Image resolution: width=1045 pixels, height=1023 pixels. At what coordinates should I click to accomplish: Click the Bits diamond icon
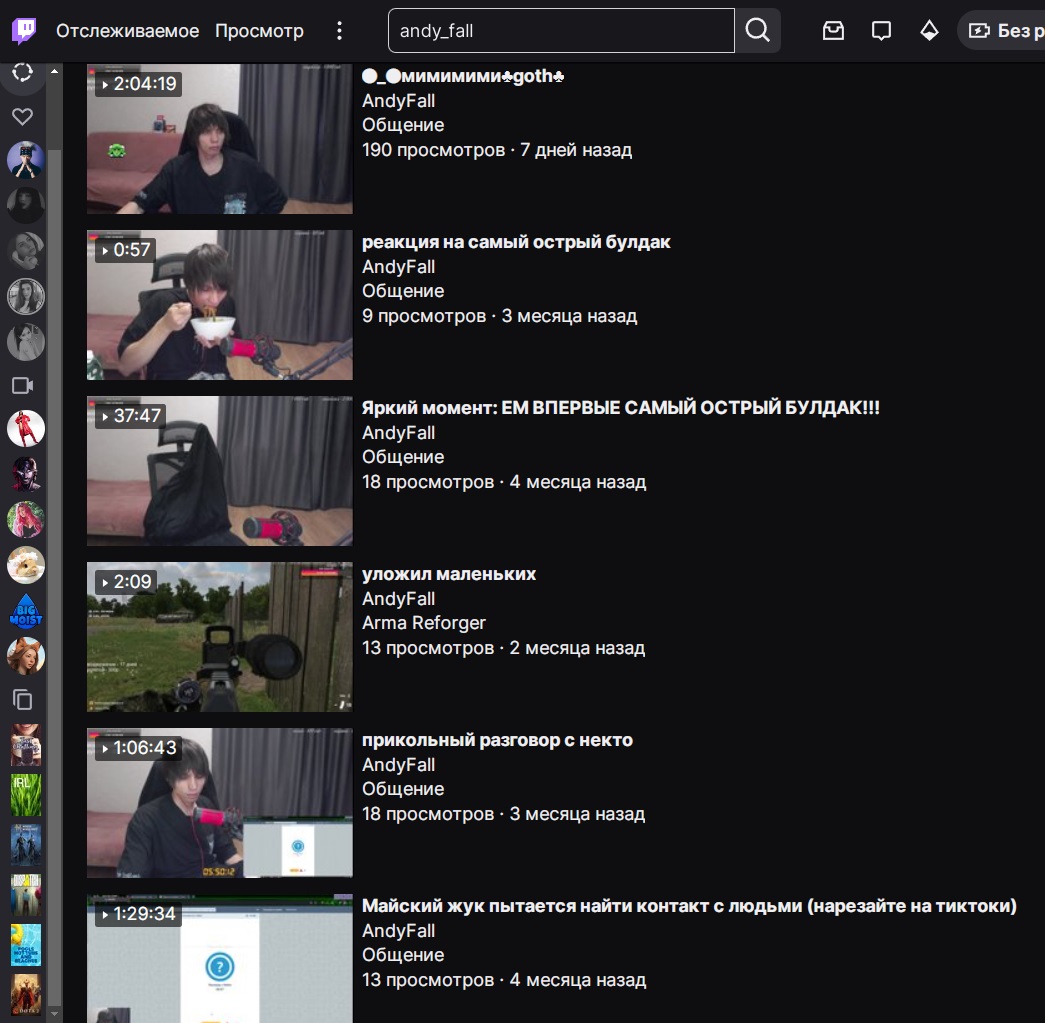(929, 31)
